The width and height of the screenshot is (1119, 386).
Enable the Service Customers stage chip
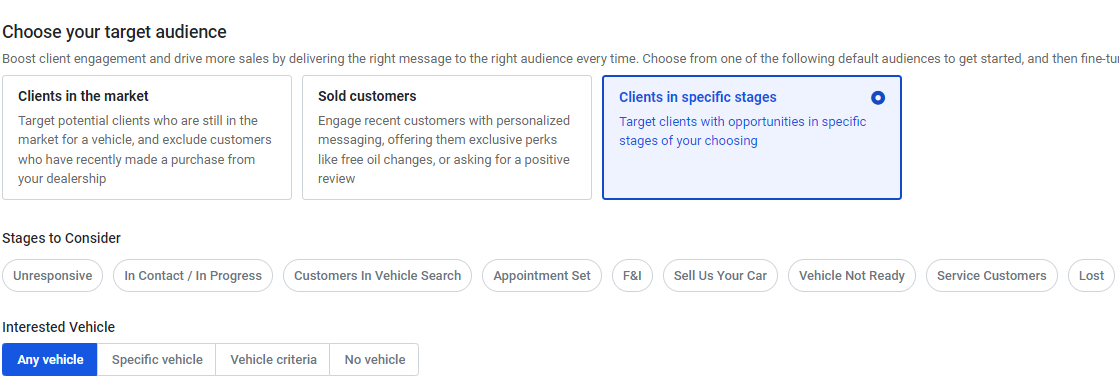(x=991, y=275)
